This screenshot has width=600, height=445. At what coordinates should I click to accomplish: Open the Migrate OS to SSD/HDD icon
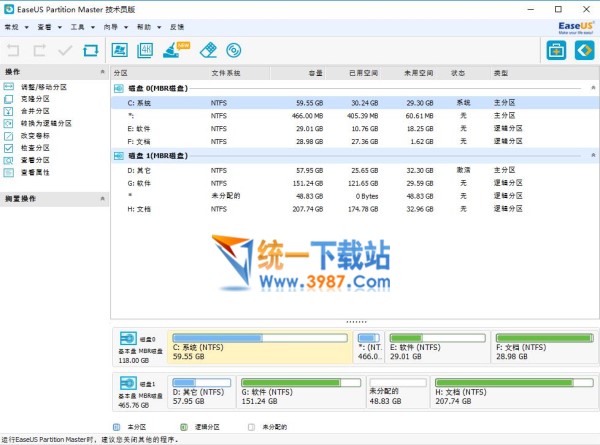(119, 50)
